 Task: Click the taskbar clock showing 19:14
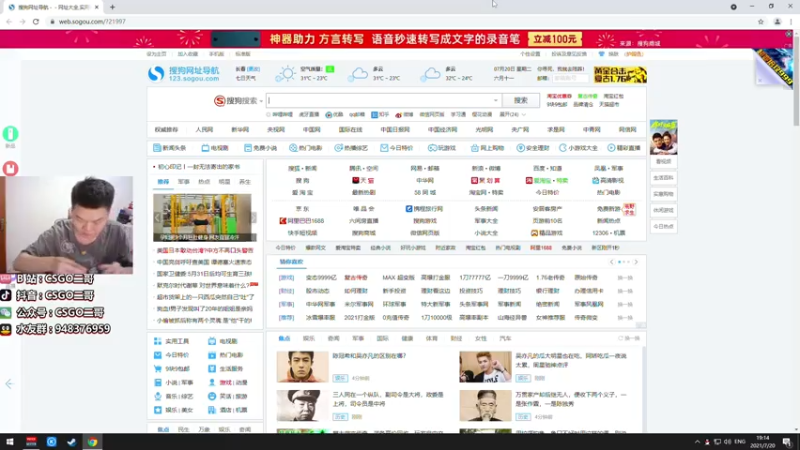763,442
